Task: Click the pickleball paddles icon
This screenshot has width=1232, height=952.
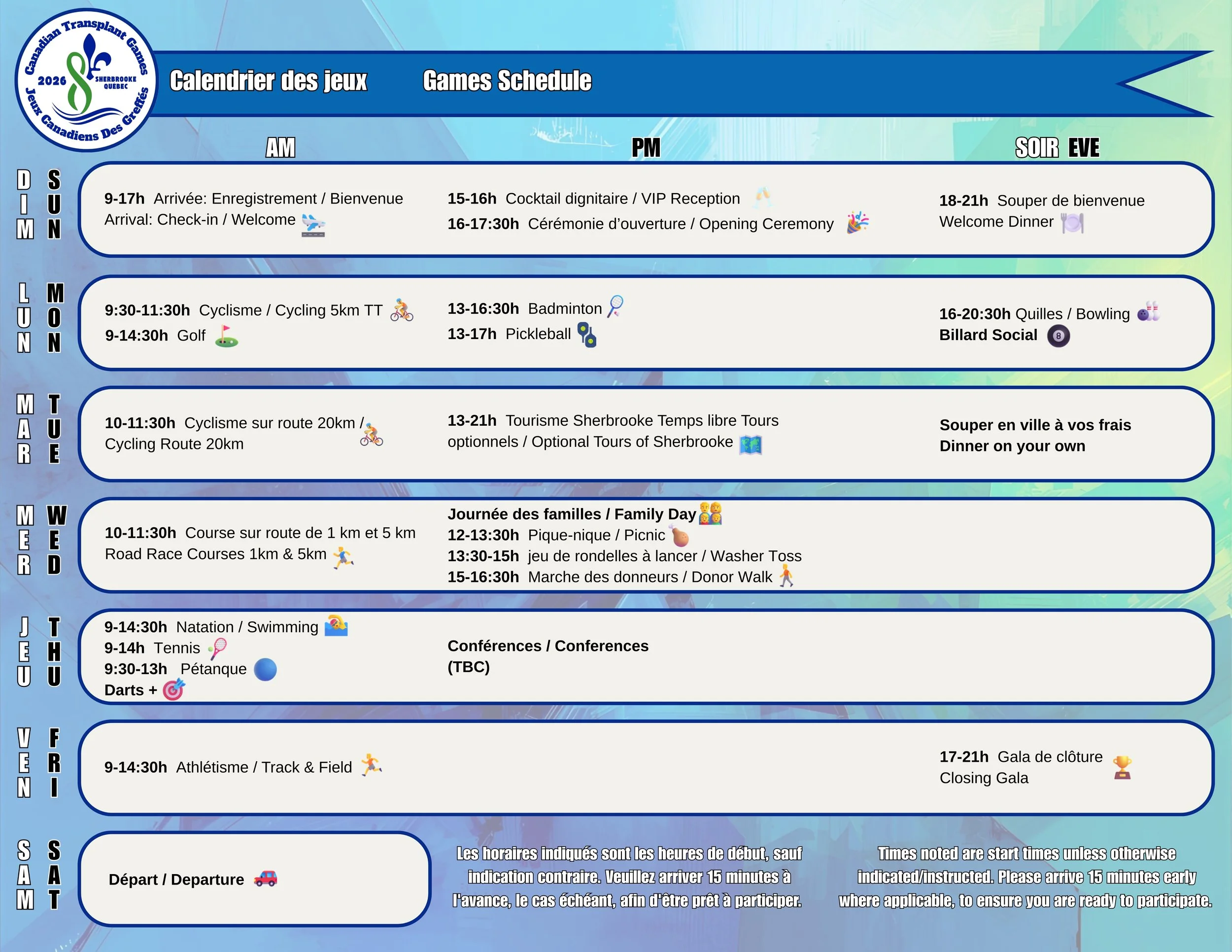Action: tap(587, 335)
